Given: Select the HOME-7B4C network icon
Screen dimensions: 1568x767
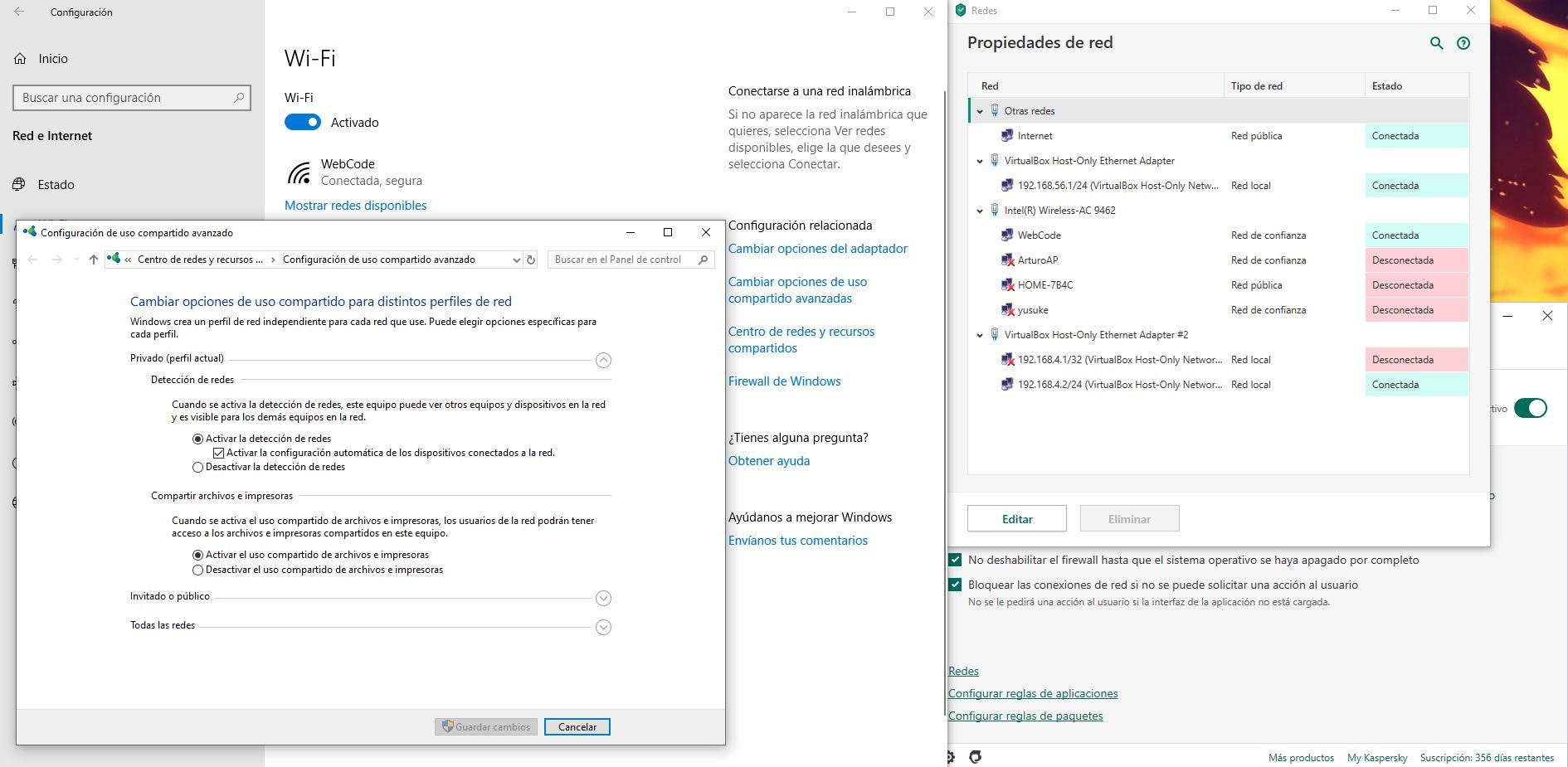Looking at the screenshot, I should (1007, 285).
